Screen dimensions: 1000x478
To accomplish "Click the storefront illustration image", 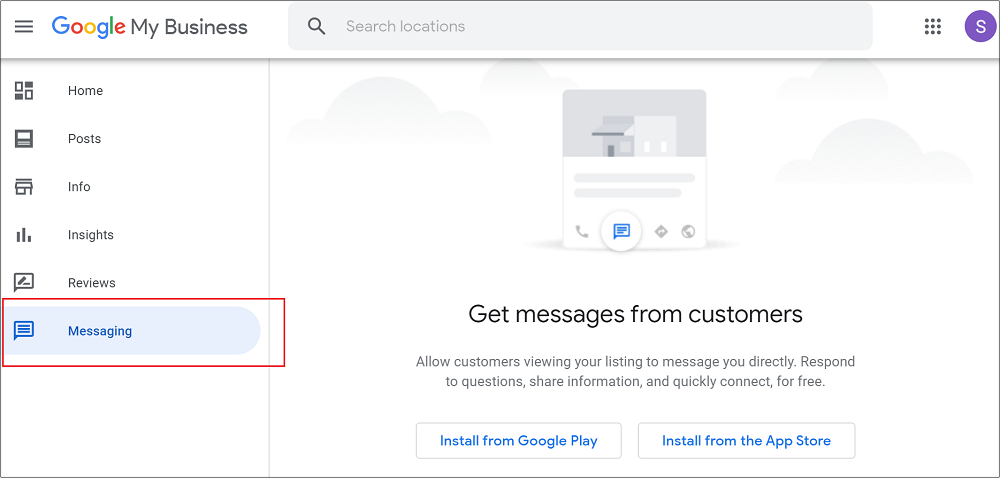I will [x=635, y=124].
